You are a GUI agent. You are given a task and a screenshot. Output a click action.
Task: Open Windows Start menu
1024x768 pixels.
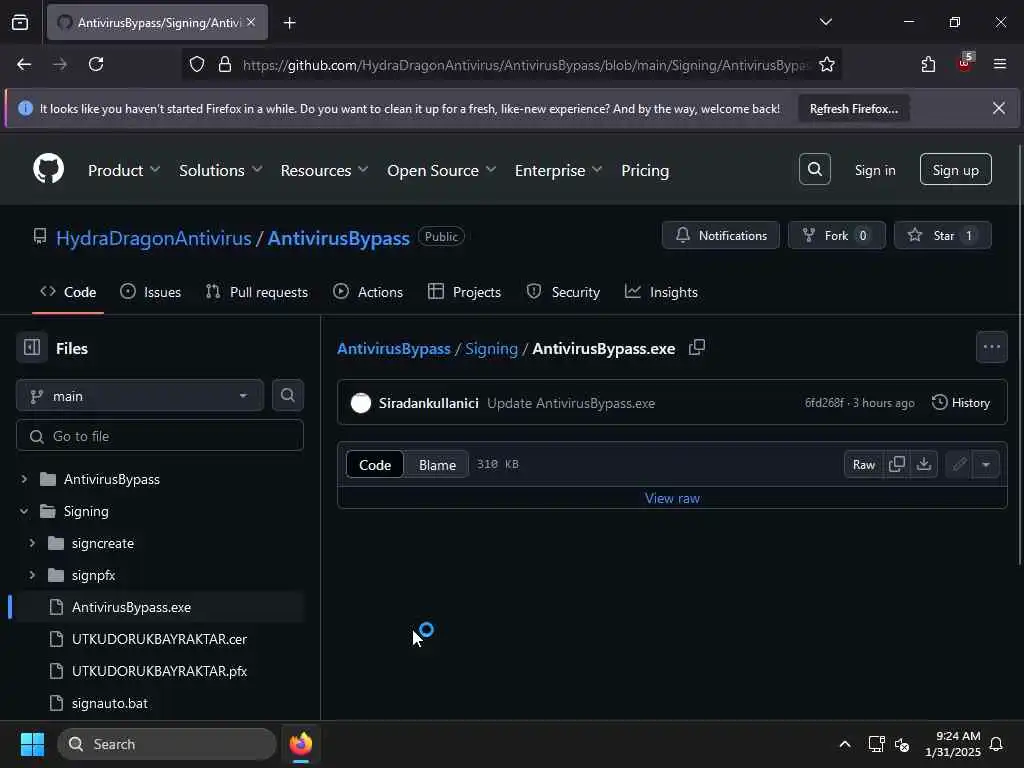click(x=32, y=744)
